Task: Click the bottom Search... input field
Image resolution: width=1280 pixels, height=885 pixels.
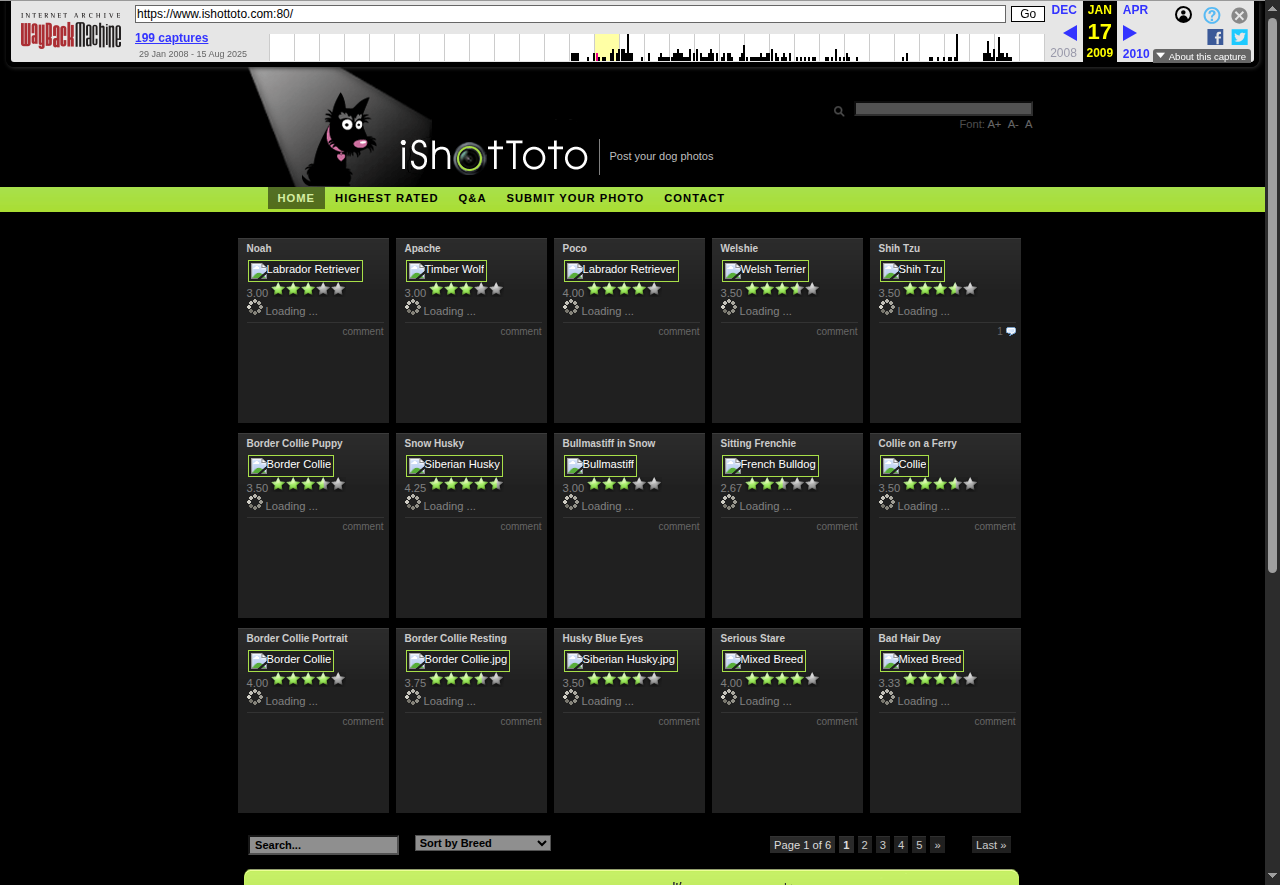Action: (323, 845)
